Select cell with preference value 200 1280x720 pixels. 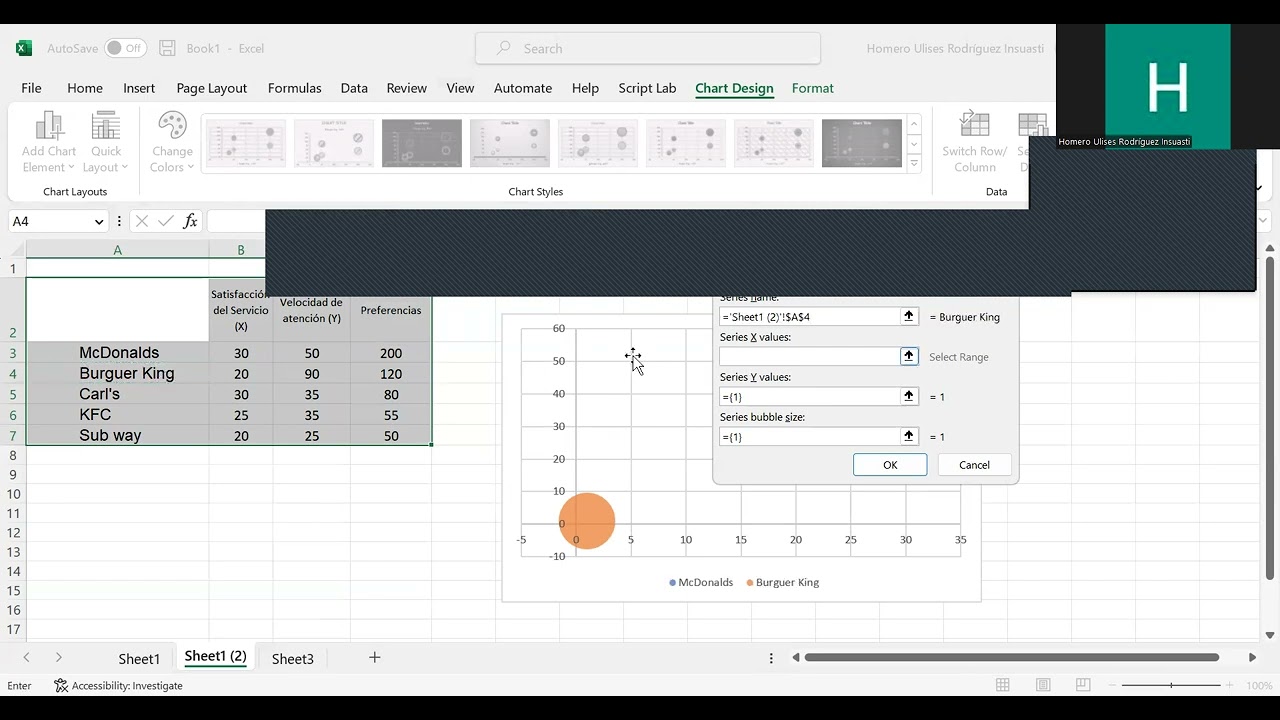pyautogui.click(x=391, y=353)
